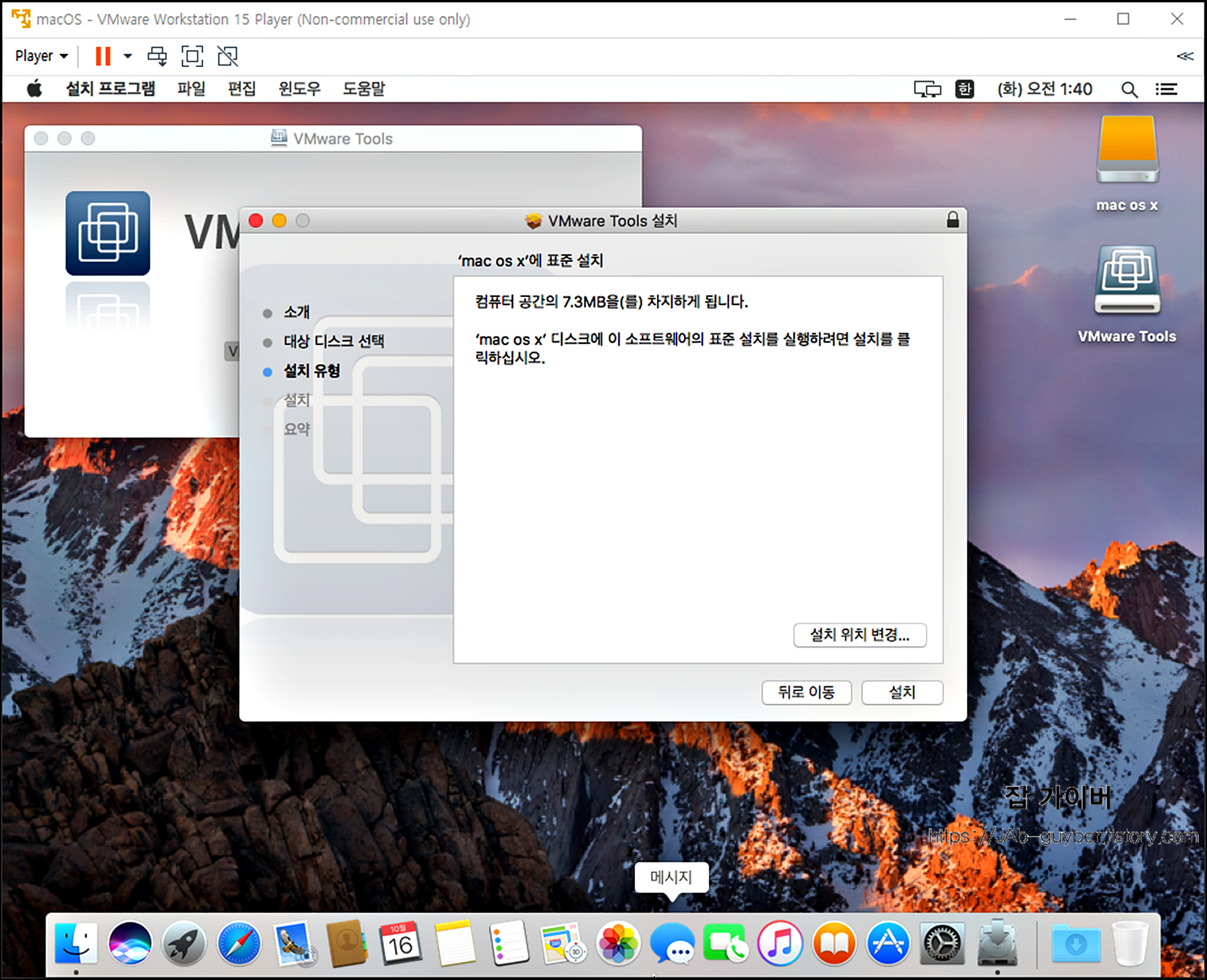1207x980 pixels.
Task: Open Mail stamp icon in Dock
Action: pos(293,942)
